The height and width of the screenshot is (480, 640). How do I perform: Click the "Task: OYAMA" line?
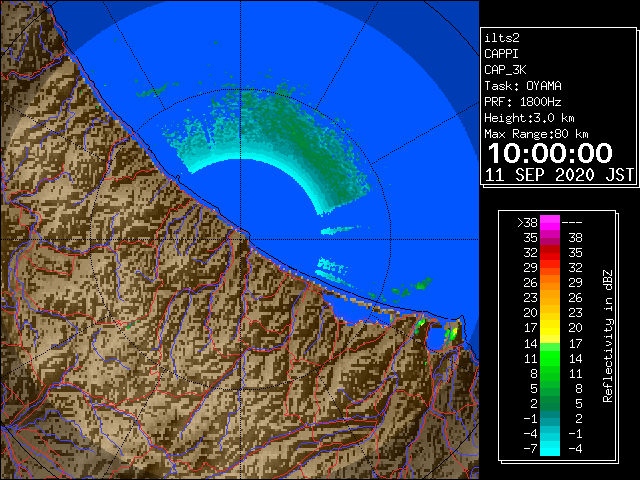point(523,86)
